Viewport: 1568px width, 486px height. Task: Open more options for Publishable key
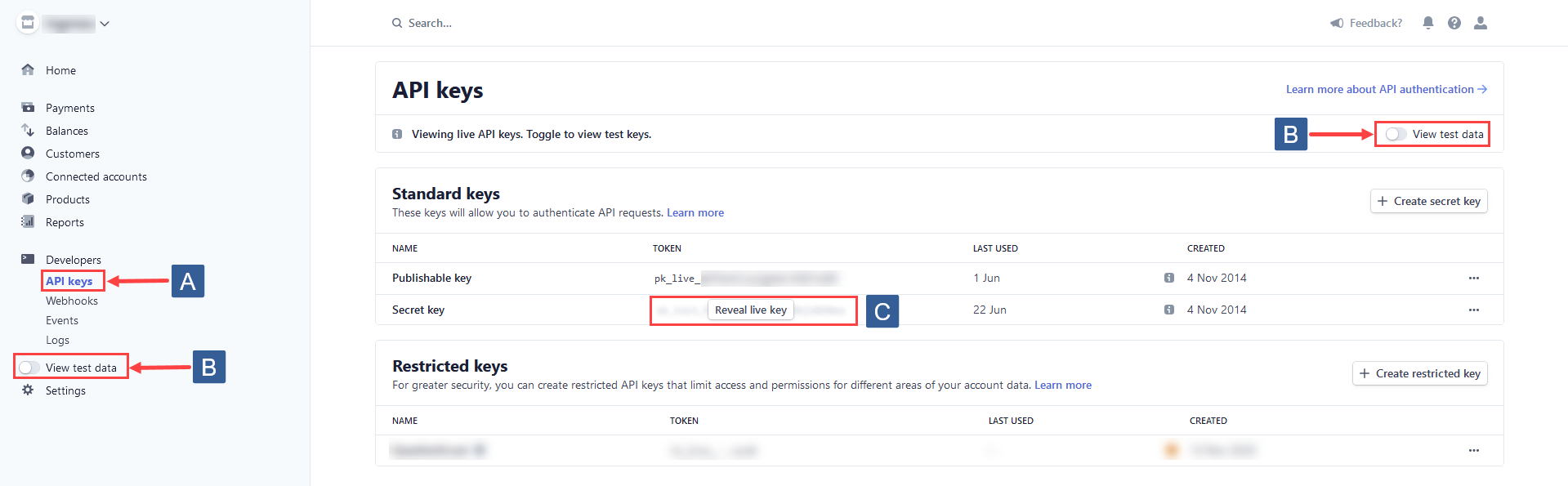[x=1474, y=278]
